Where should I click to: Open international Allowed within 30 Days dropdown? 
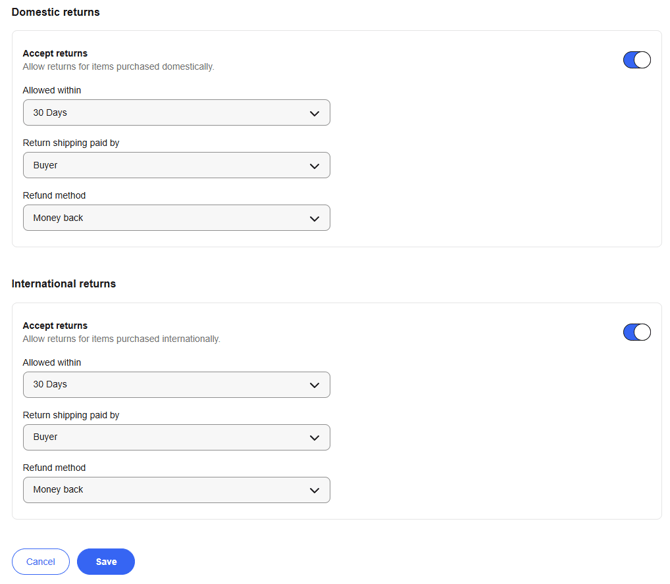[x=176, y=384]
